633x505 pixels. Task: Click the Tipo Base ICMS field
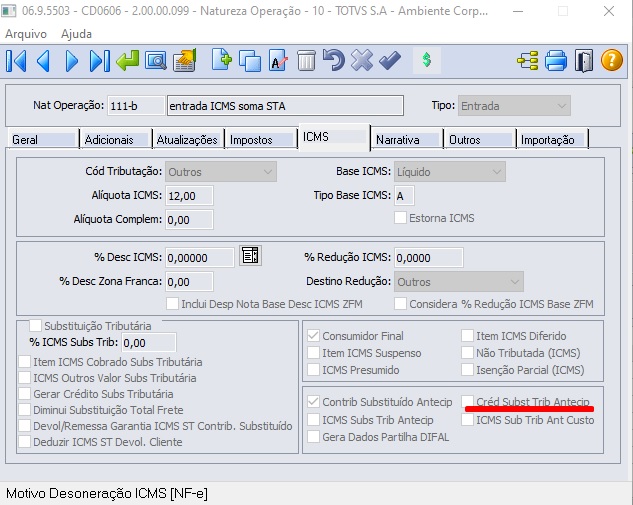404,196
